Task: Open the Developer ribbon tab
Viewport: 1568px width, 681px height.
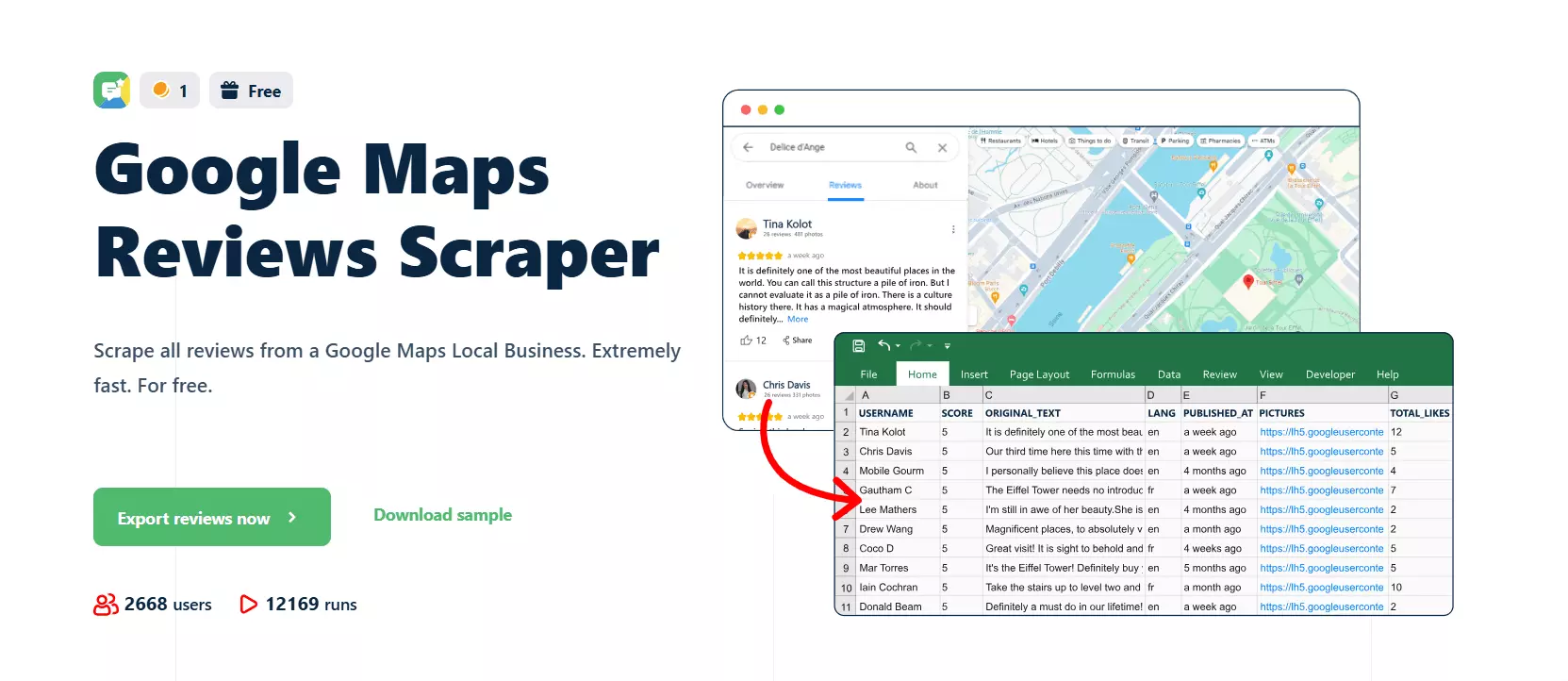Action: [1329, 374]
